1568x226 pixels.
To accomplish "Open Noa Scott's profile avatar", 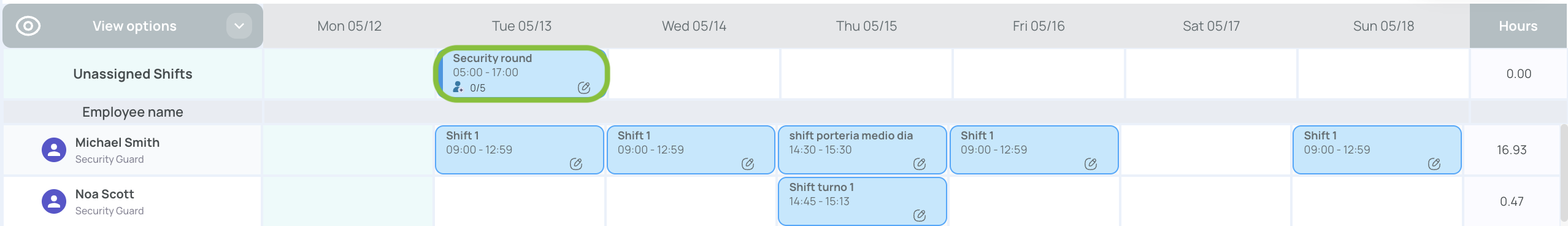I will pyautogui.click(x=54, y=201).
